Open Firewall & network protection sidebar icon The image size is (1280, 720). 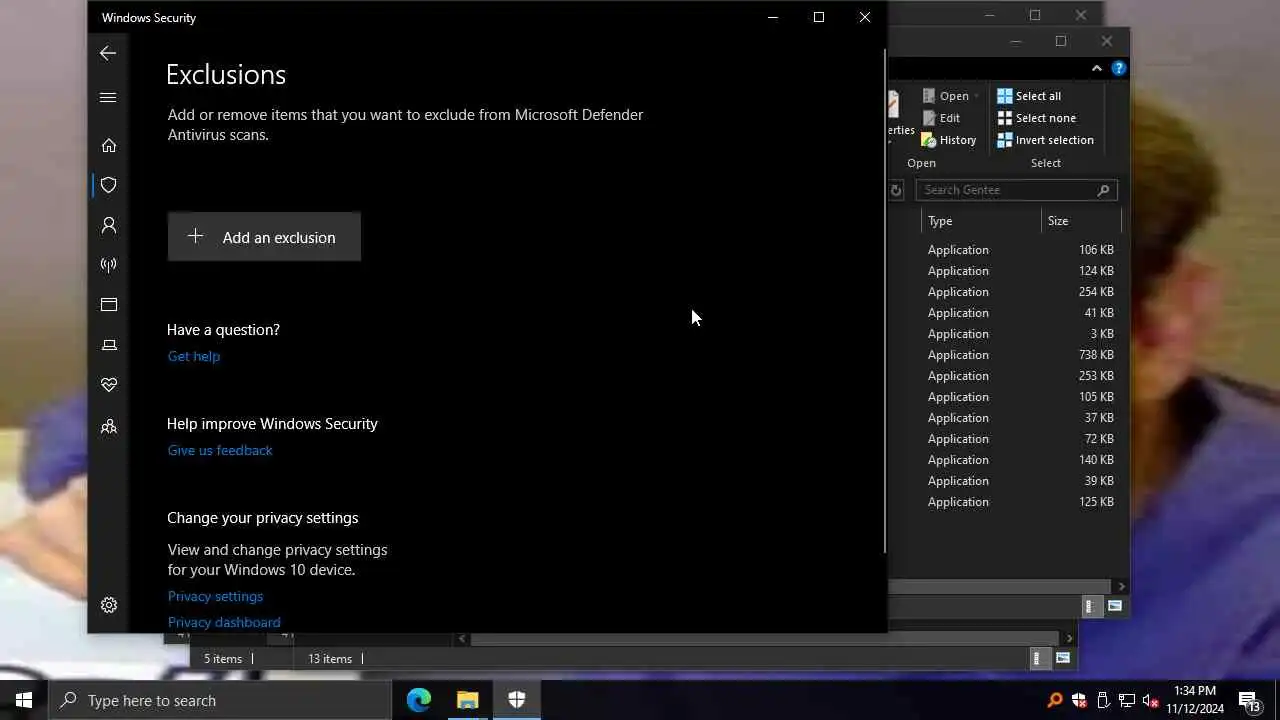tap(109, 265)
